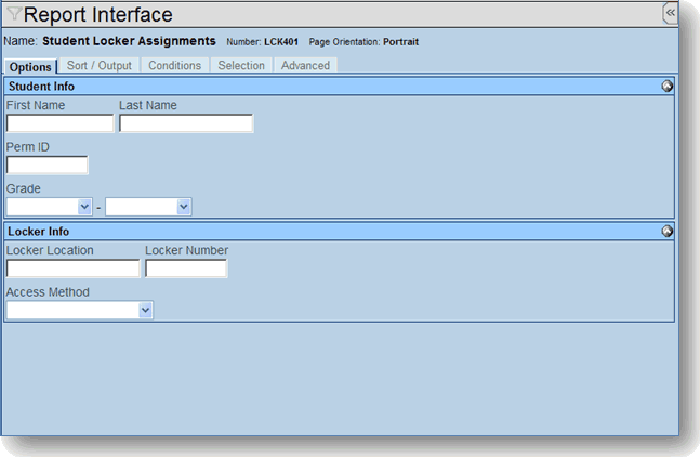Focus the Locker Number field

coord(186,269)
